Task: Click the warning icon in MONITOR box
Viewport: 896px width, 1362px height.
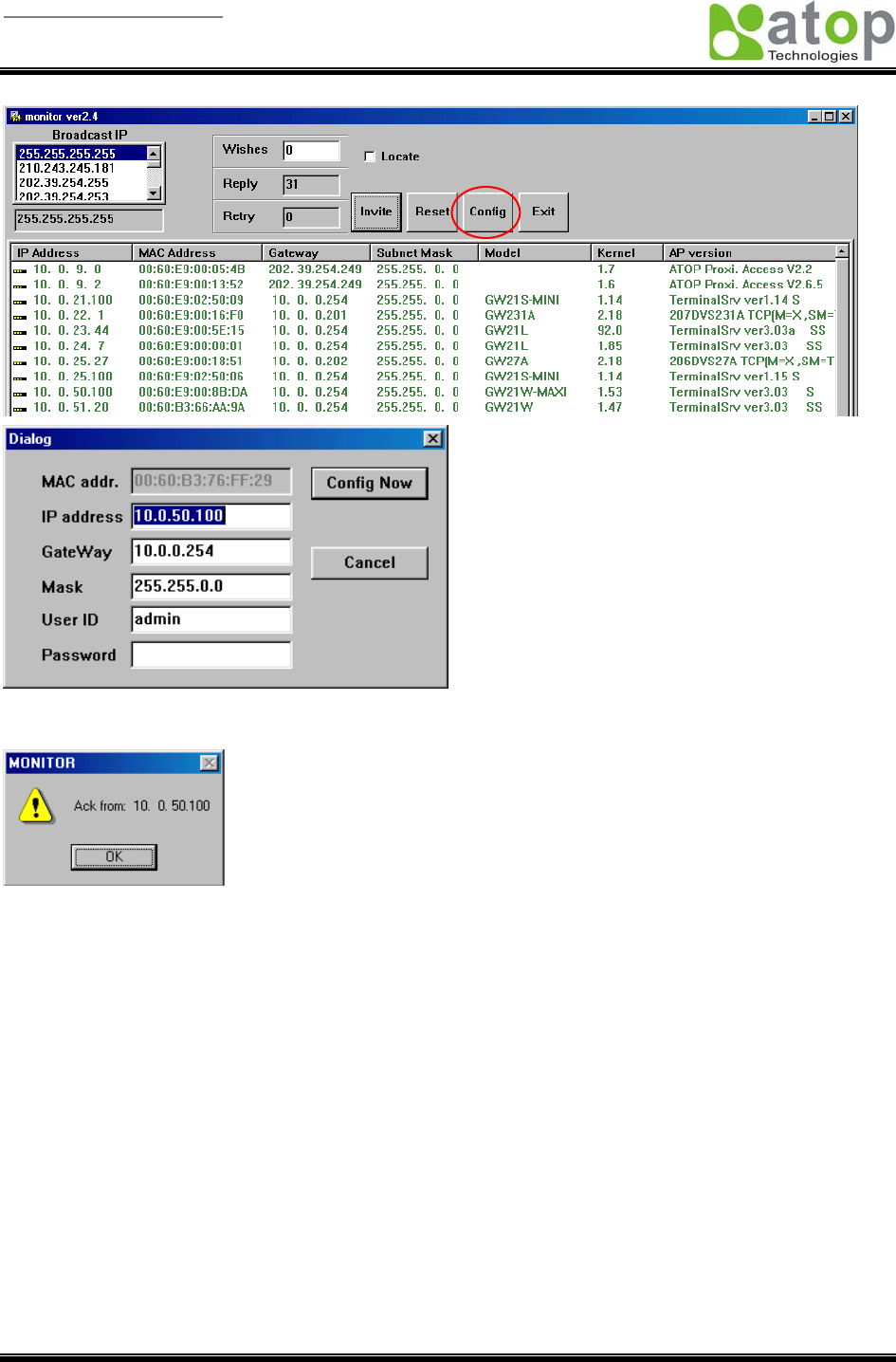Action: (36, 806)
